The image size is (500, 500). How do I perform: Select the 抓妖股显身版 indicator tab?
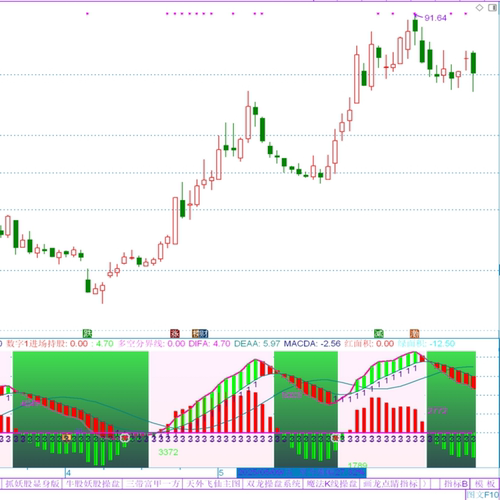point(32,484)
